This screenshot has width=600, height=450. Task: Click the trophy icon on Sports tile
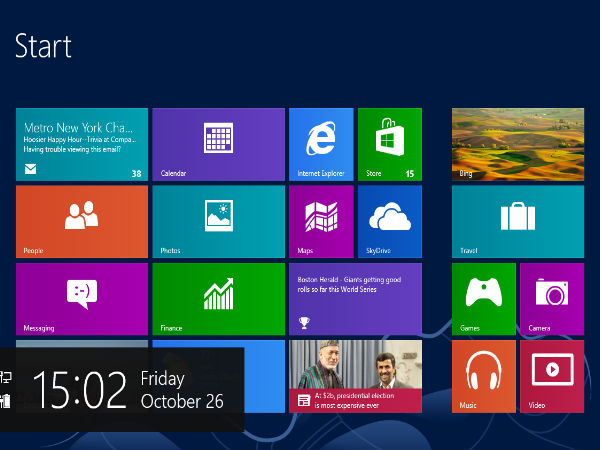click(x=304, y=323)
